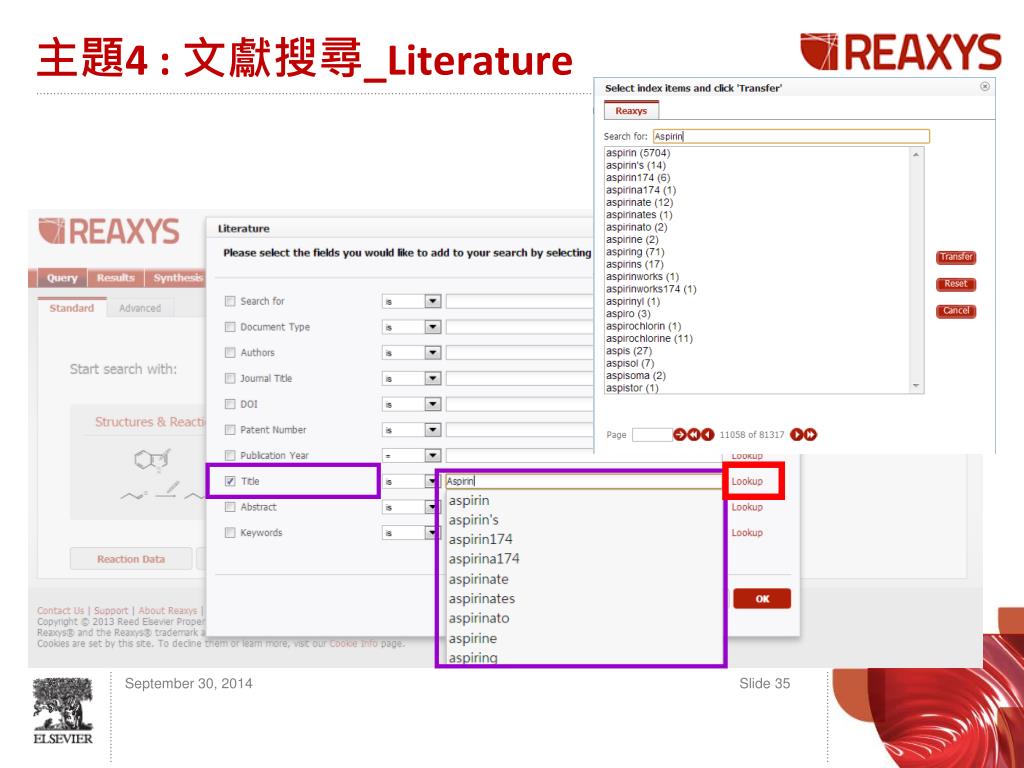
Task: Click Lookup link for Title field
Action: point(747,481)
